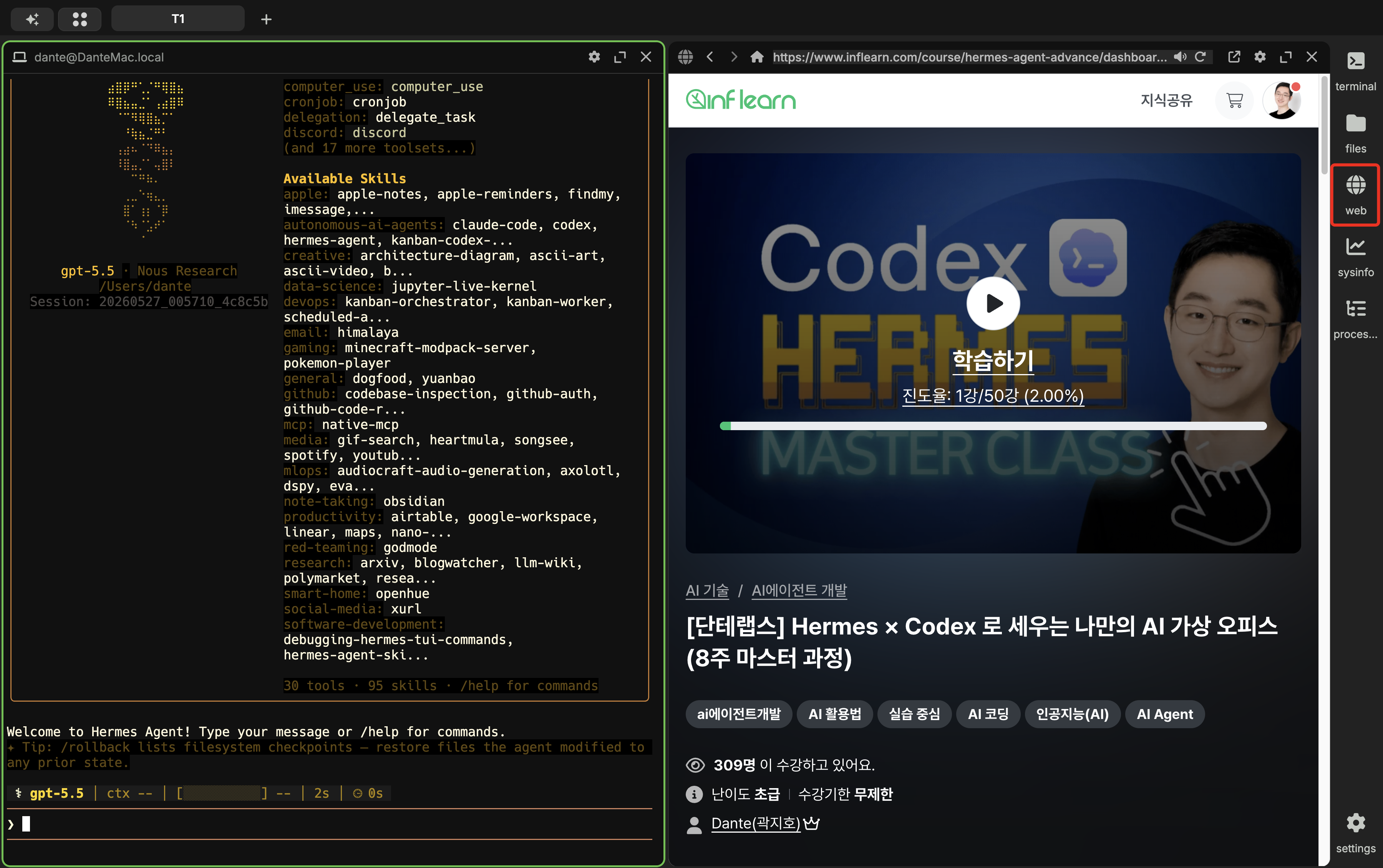
Task: Click the terminal computer icon by dante@DanteMac.local
Action: click(x=20, y=57)
